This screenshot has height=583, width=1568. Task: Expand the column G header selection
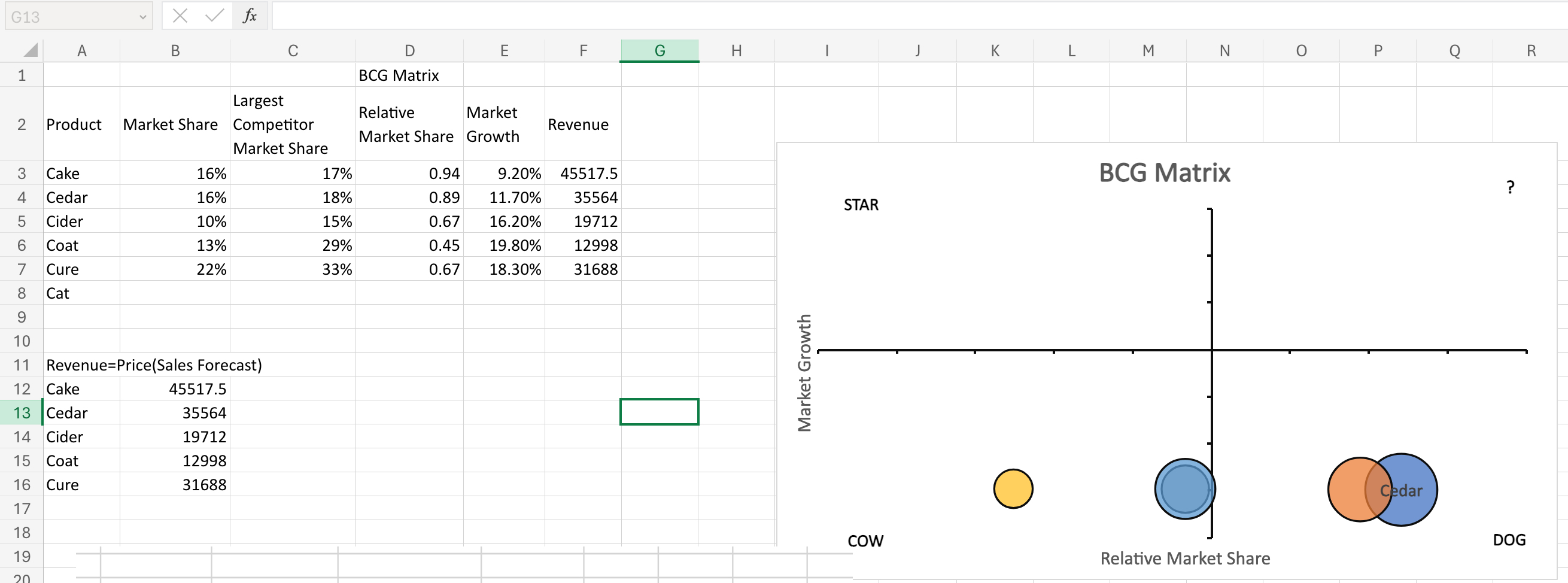(659, 50)
